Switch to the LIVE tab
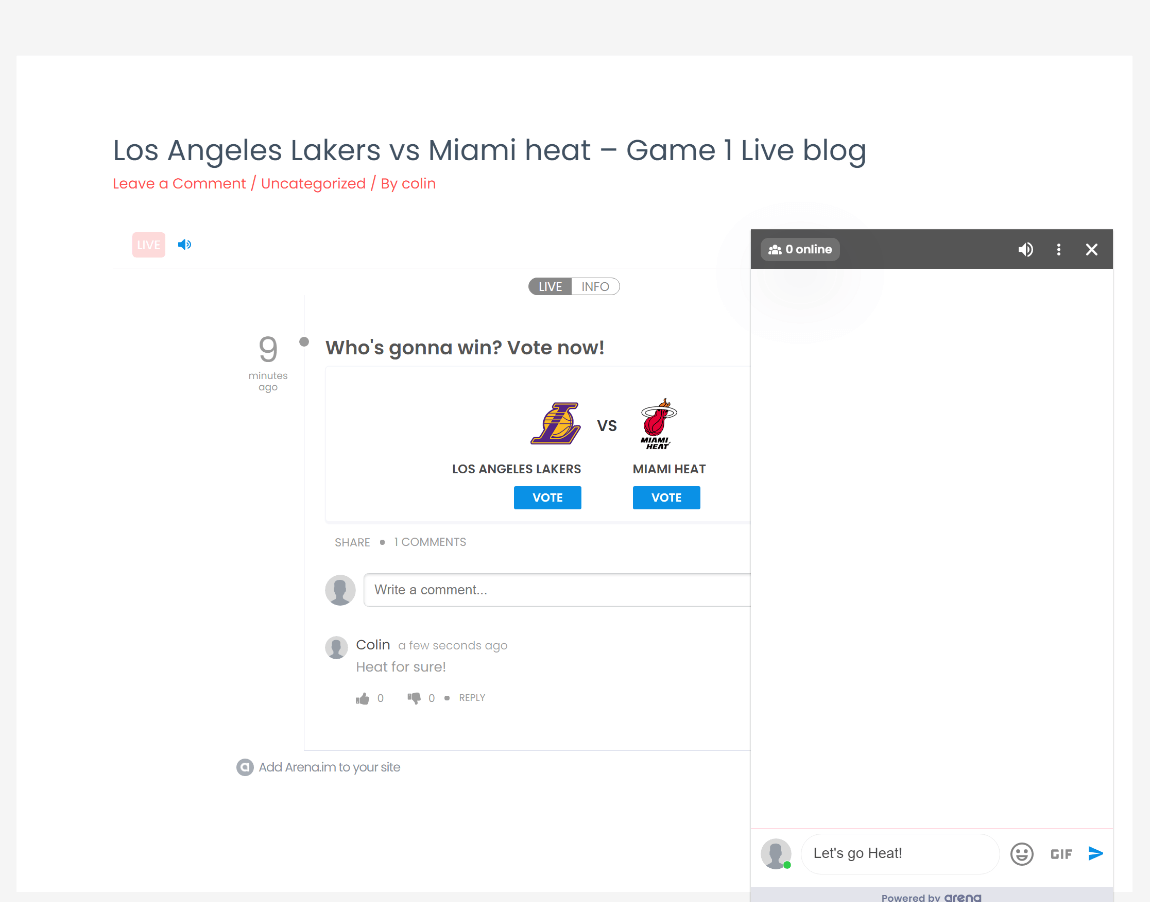This screenshot has height=902, width=1150. [x=550, y=287]
